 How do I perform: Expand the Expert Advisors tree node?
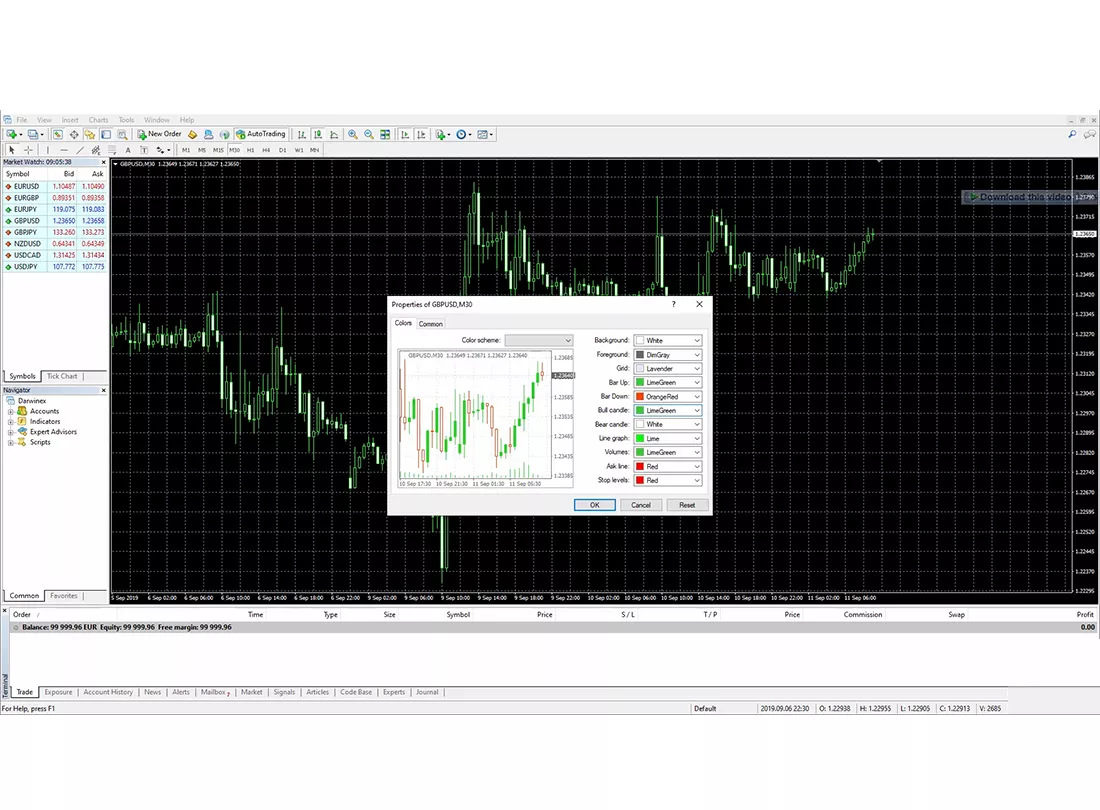pos(11,432)
